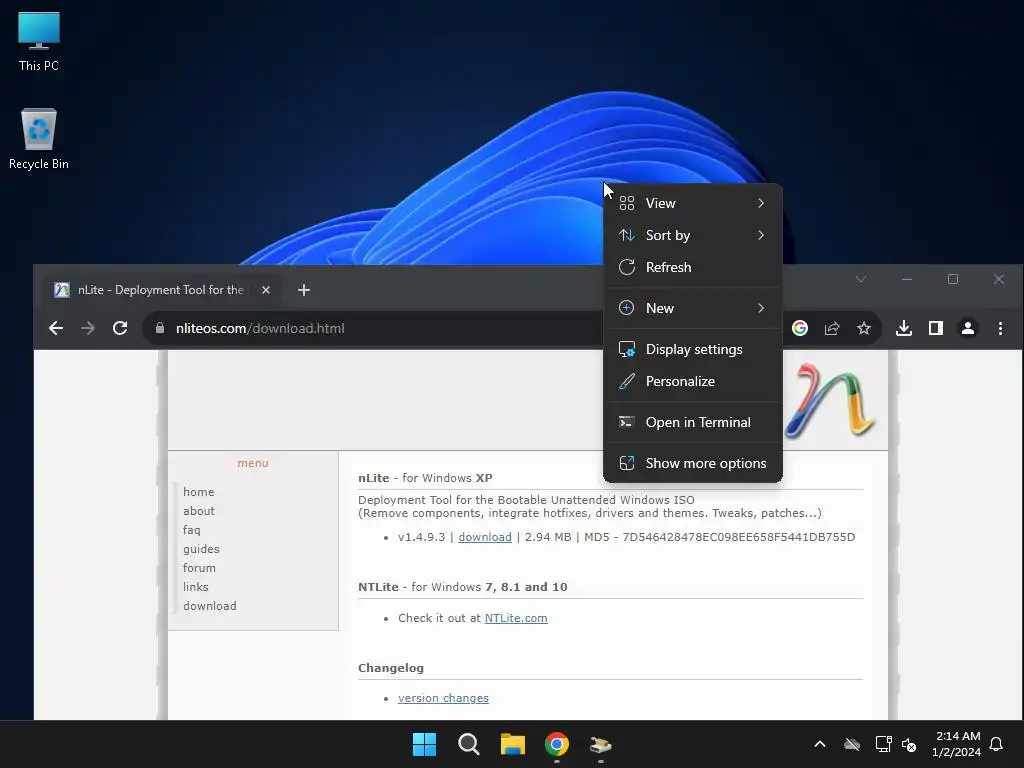Bookmark this page with the star icon
The image size is (1024, 768).
click(x=864, y=328)
